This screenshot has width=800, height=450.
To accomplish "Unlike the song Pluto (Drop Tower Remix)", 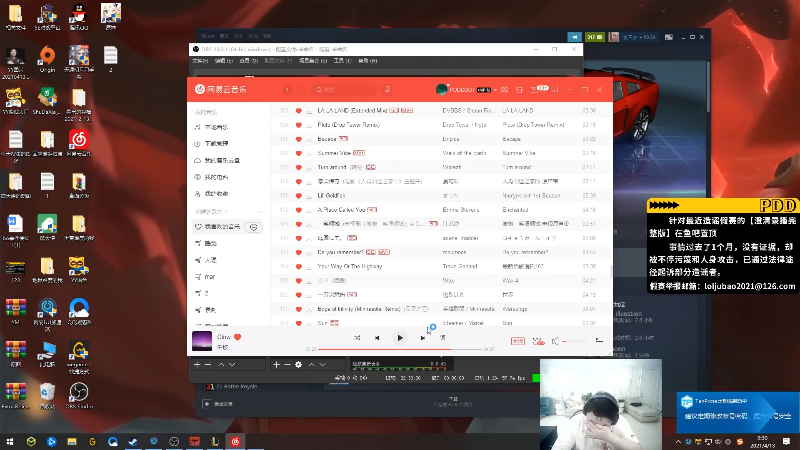I will 299,124.
